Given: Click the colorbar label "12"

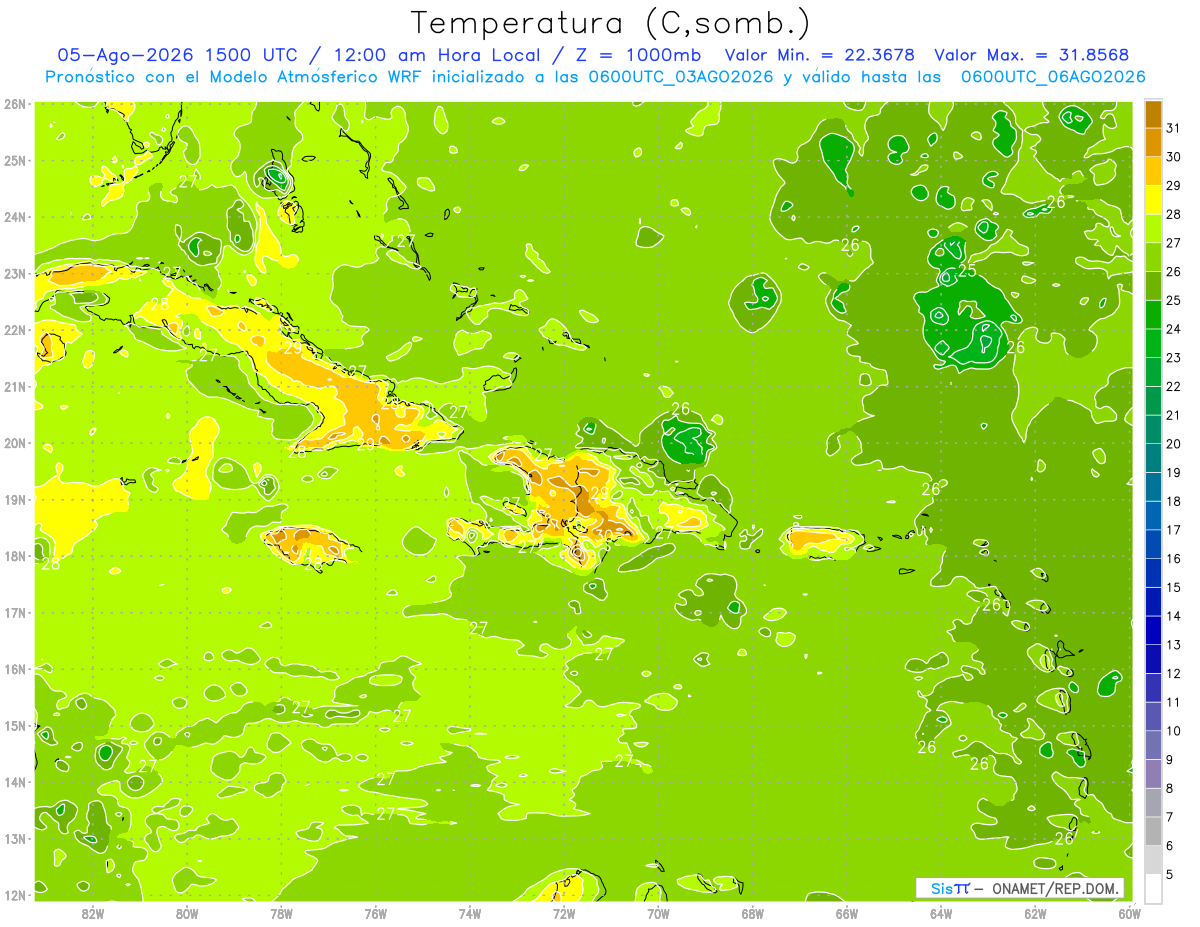Looking at the screenshot, I should (1175, 674).
